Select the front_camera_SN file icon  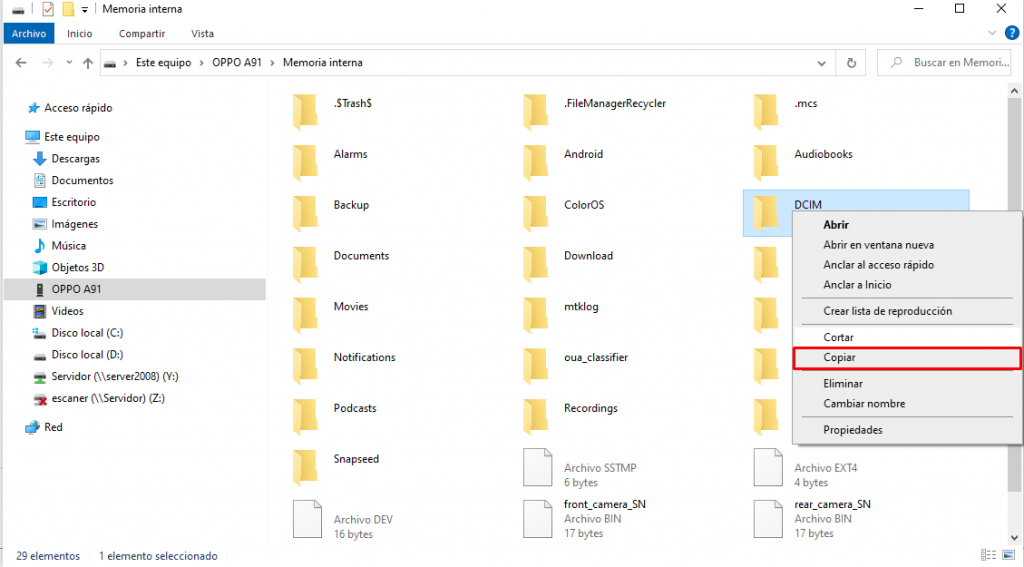tap(537, 518)
